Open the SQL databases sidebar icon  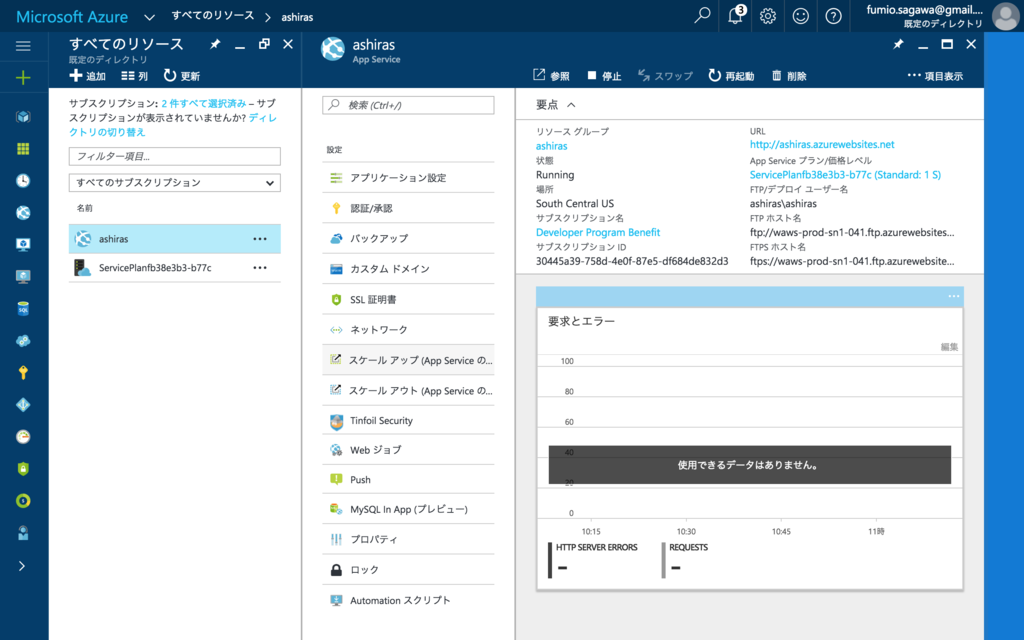(23, 308)
